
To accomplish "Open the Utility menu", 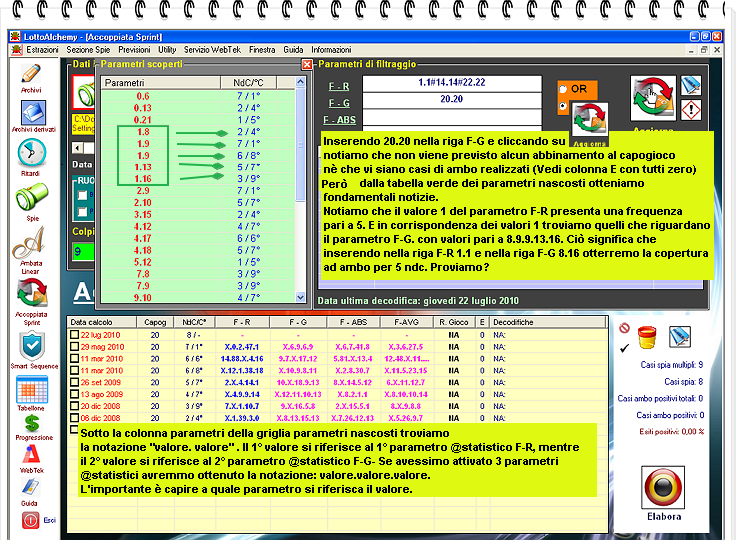I will pyautogui.click(x=167, y=50).
